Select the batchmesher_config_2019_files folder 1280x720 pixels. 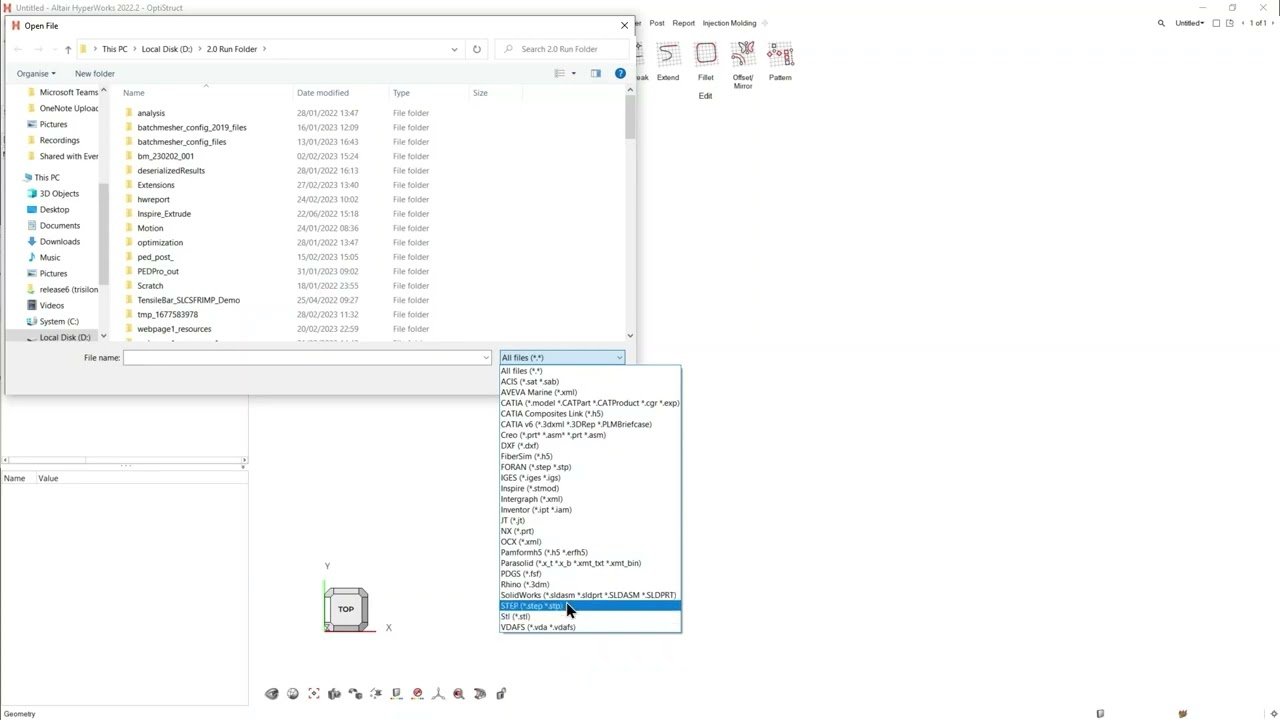[192, 127]
